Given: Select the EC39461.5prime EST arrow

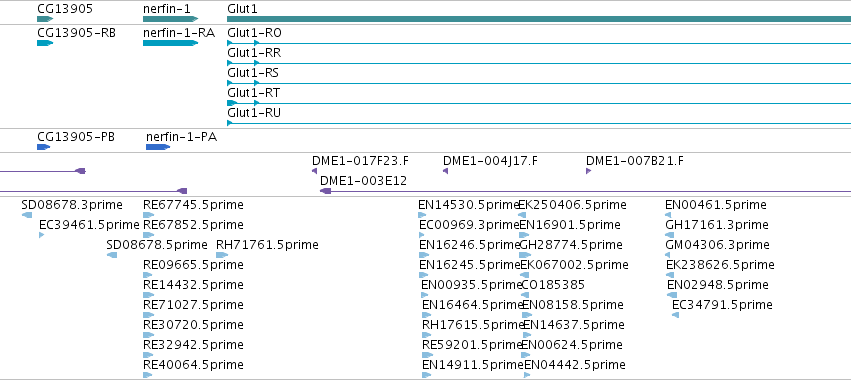Looking at the screenshot, I should coord(42,235).
